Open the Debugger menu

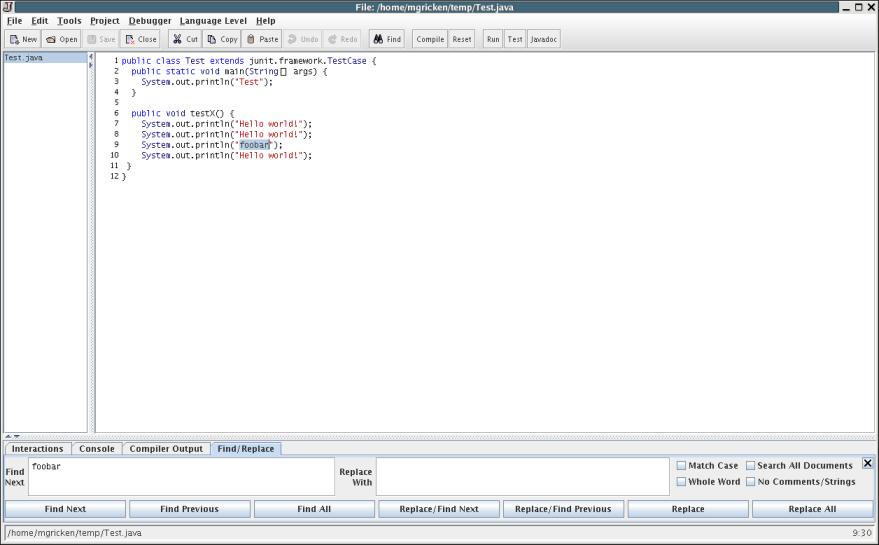pyautogui.click(x=149, y=21)
